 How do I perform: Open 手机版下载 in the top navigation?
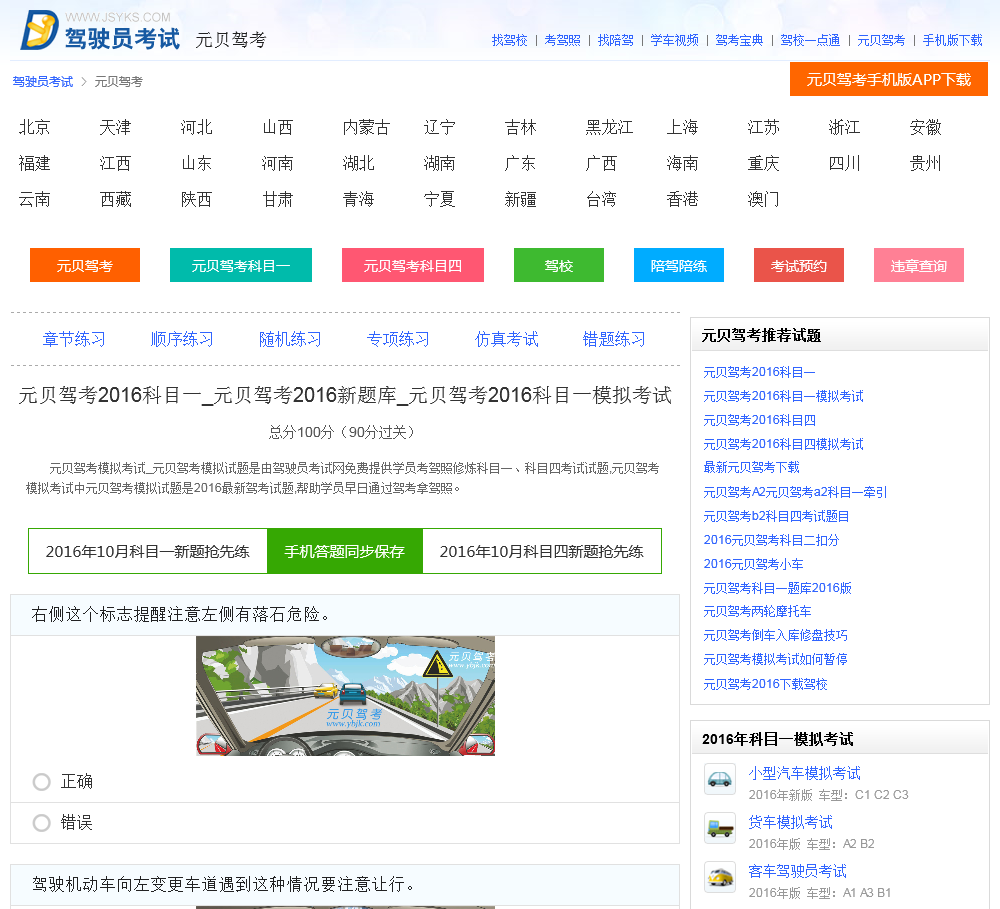[x=953, y=40]
